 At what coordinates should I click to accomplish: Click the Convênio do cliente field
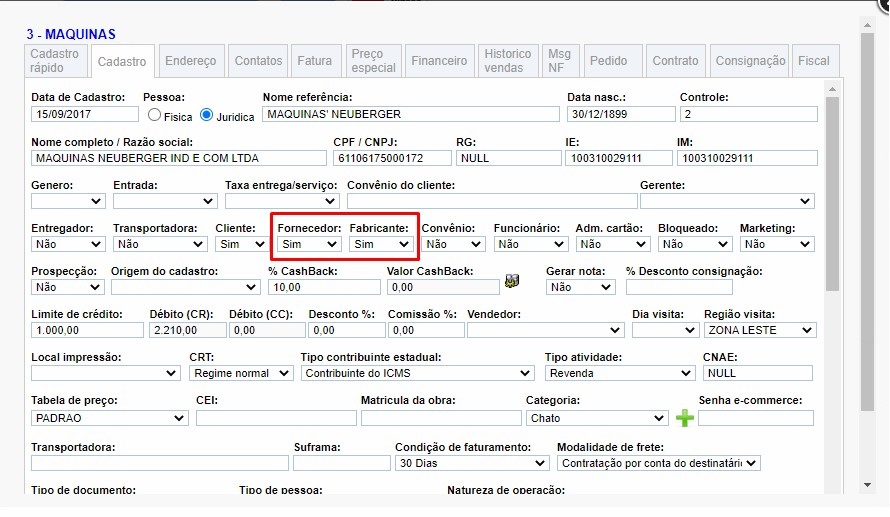tap(492, 201)
